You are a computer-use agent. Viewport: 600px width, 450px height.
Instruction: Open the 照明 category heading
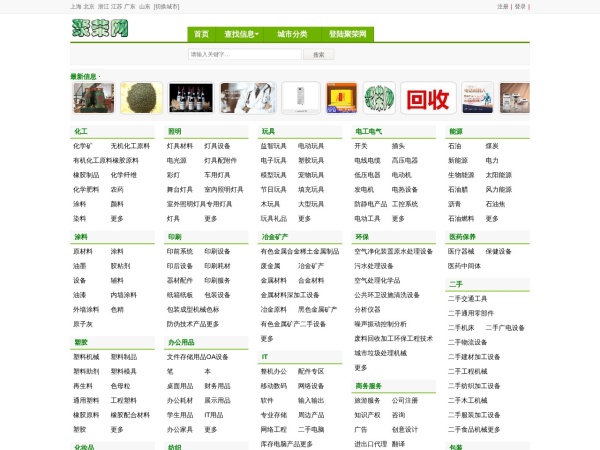click(x=174, y=131)
